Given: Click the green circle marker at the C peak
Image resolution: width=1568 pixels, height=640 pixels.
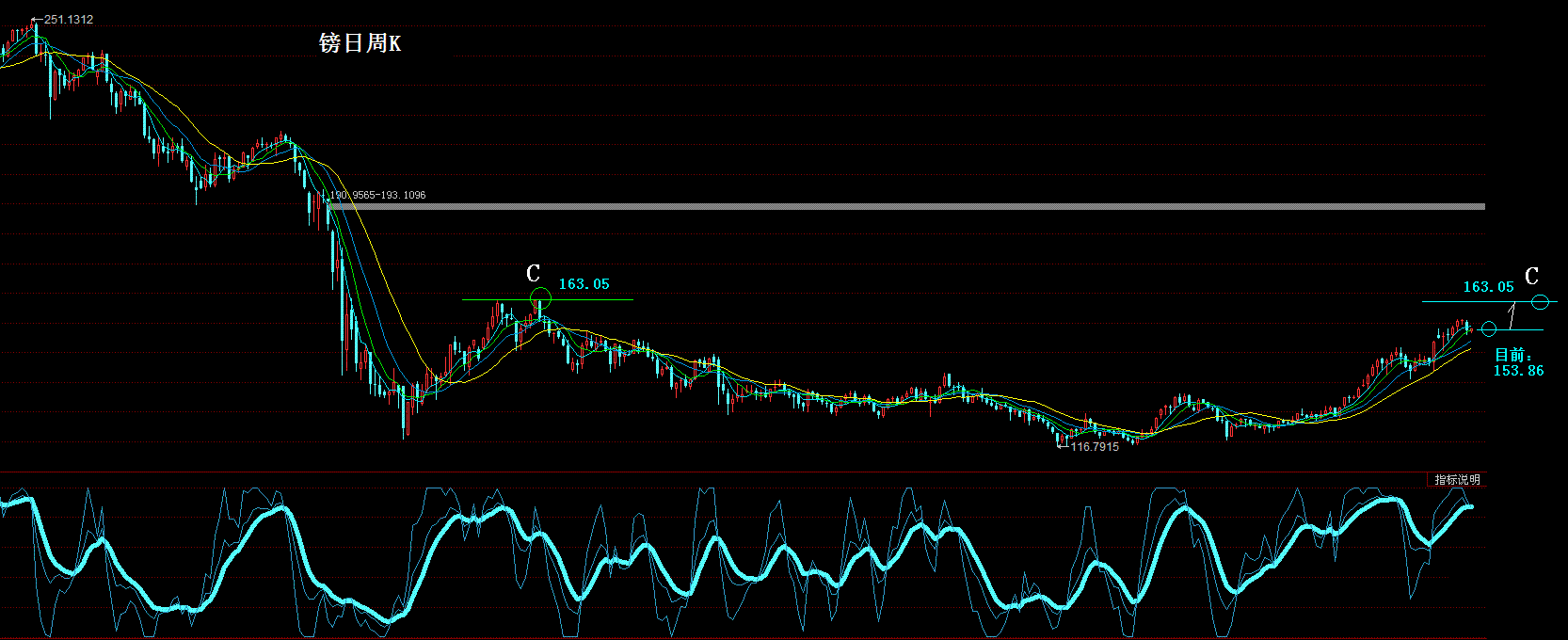Looking at the screenshot, I should click(x=540, y=299).
